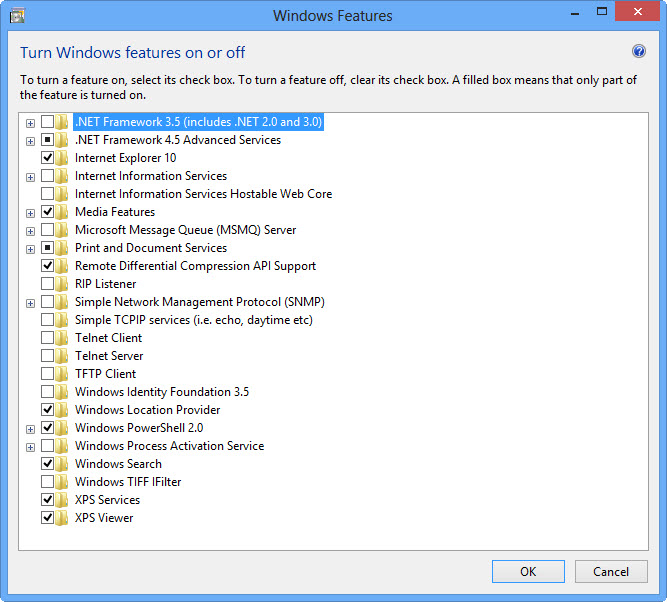The width and height of the screenshot is (667, 602).
Task: Uncheck XPS Viewer checkbox
Action: (47, 517)
